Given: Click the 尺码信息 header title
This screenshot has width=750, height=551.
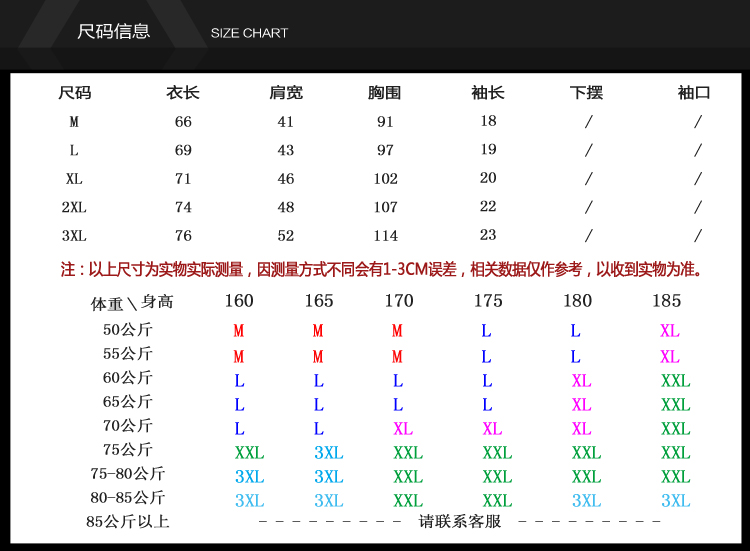Looking at the screenshot, I should pyautogui.click(x=114, y=32).
